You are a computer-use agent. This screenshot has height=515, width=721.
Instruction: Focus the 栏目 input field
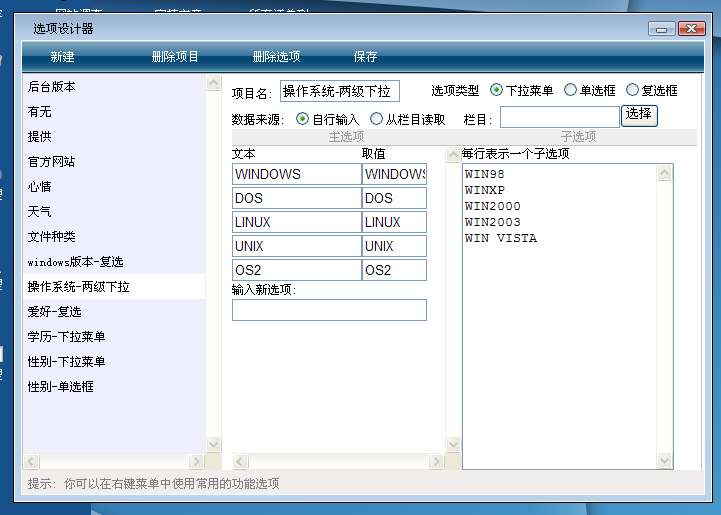[x=560, y=117]
